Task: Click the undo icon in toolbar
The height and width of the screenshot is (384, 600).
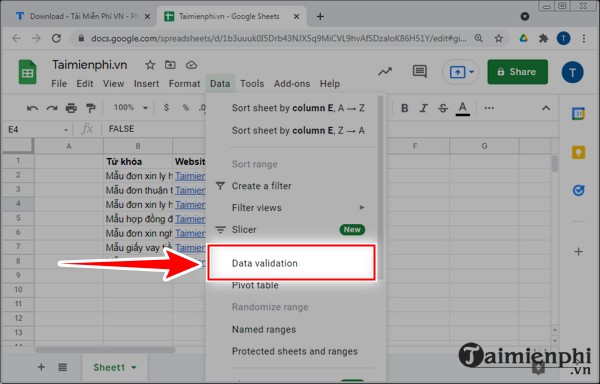Action: [x=33, y=108]
